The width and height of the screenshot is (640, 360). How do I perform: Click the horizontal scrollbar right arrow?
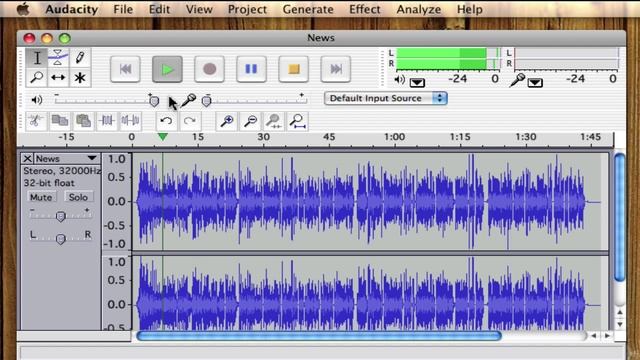coord(607,336)
